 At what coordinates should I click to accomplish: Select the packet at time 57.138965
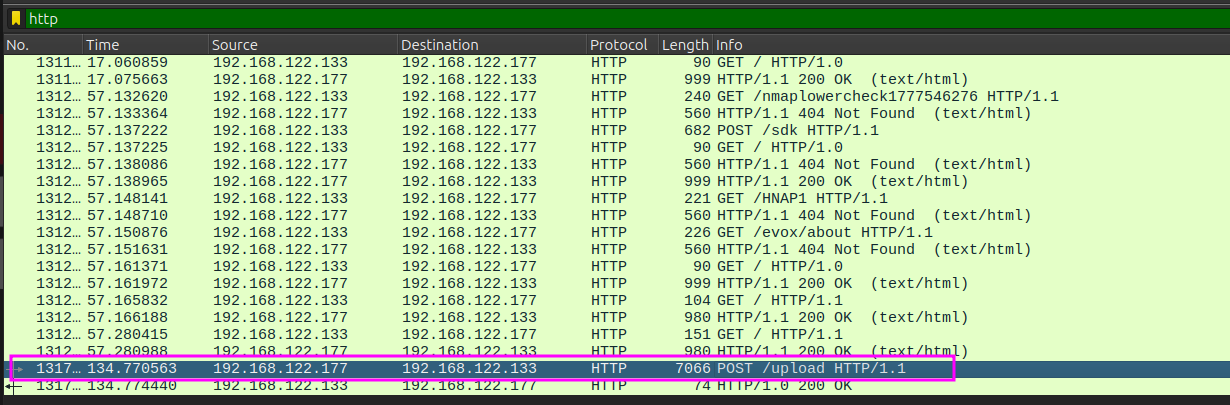[x=615, y=181]
